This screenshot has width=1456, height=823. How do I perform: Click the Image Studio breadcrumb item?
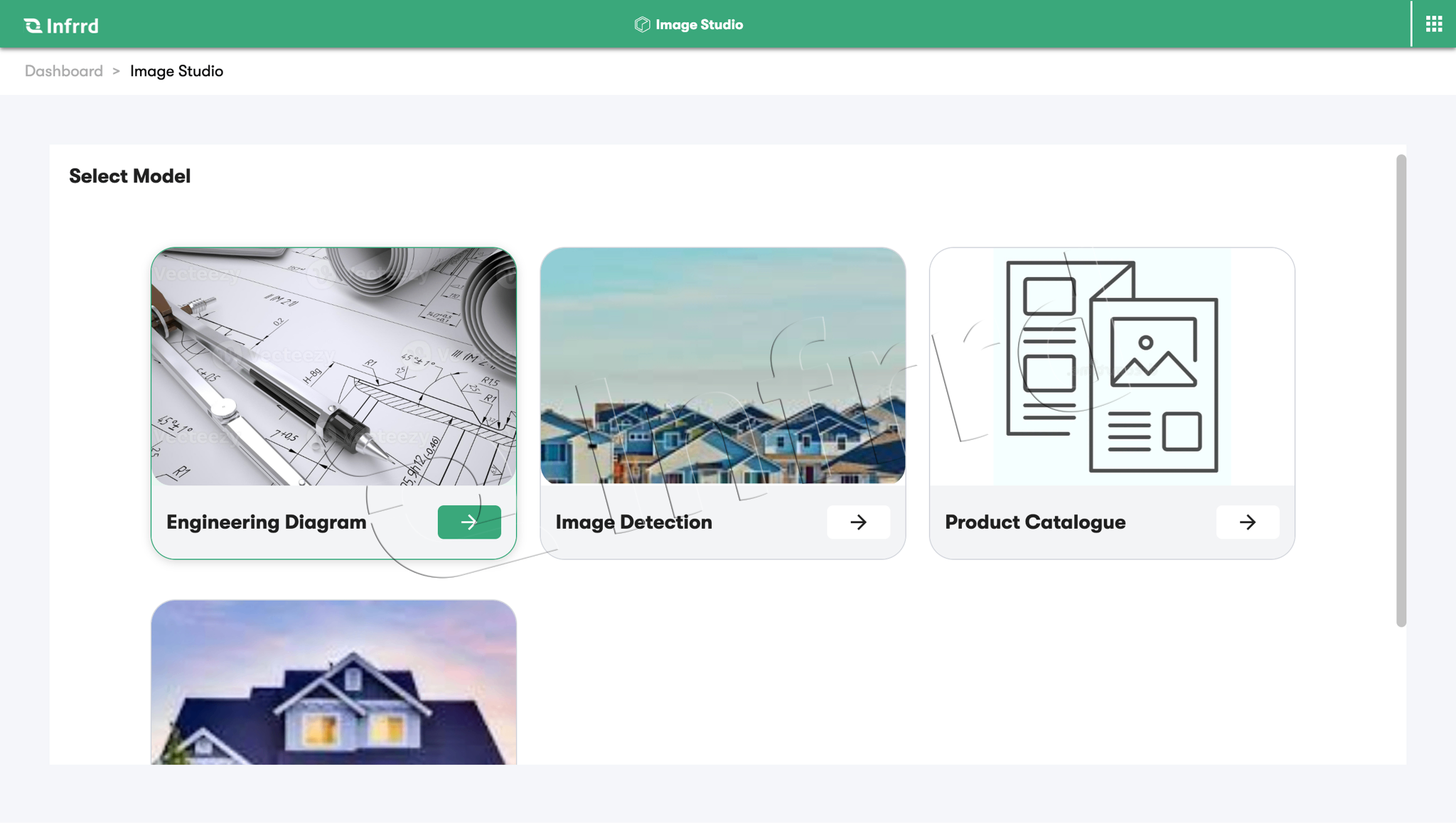pyautogui.click(x=176, y=71)
